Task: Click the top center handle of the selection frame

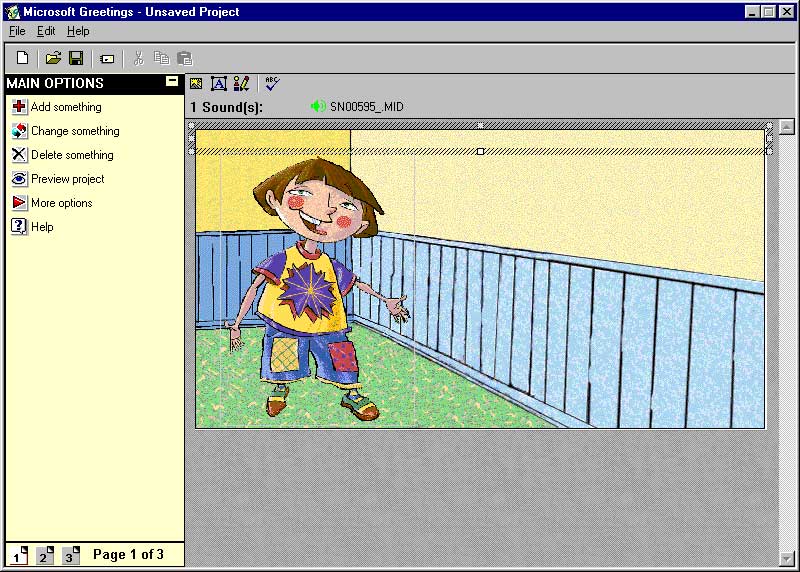Action: click(480, 125)
